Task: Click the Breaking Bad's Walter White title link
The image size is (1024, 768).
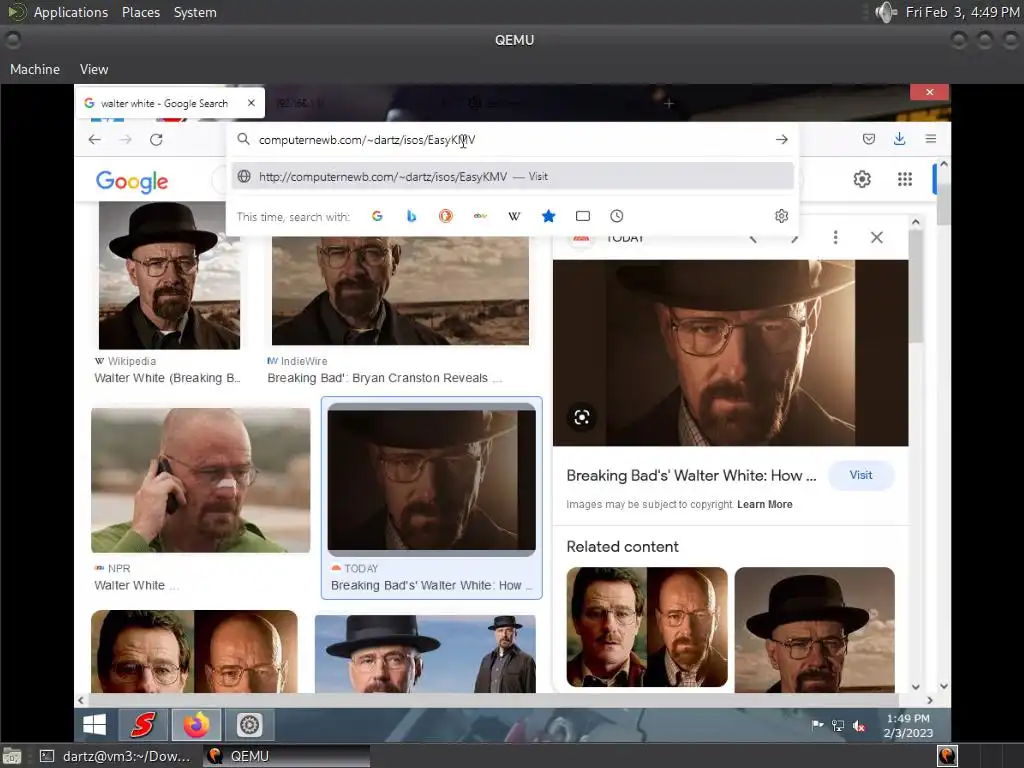Action: [691, 475]
